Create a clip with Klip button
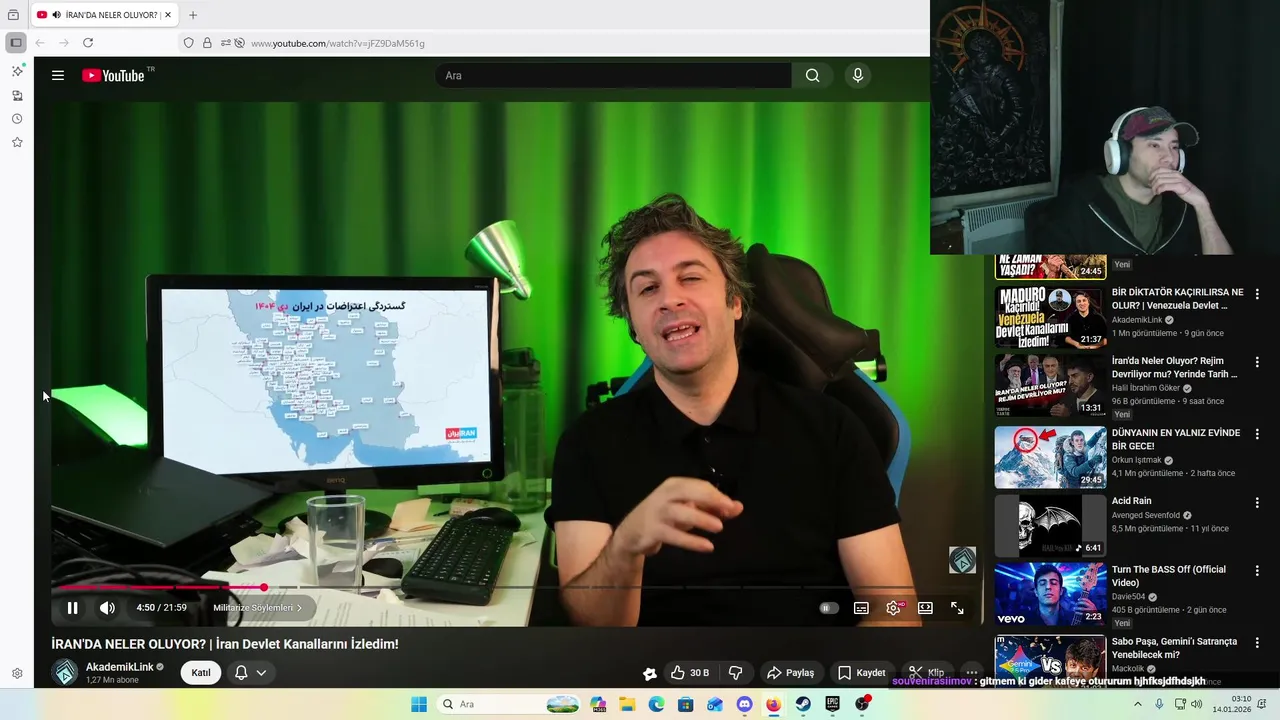This screenshot has width=1280, height=720. click(926, 673)
